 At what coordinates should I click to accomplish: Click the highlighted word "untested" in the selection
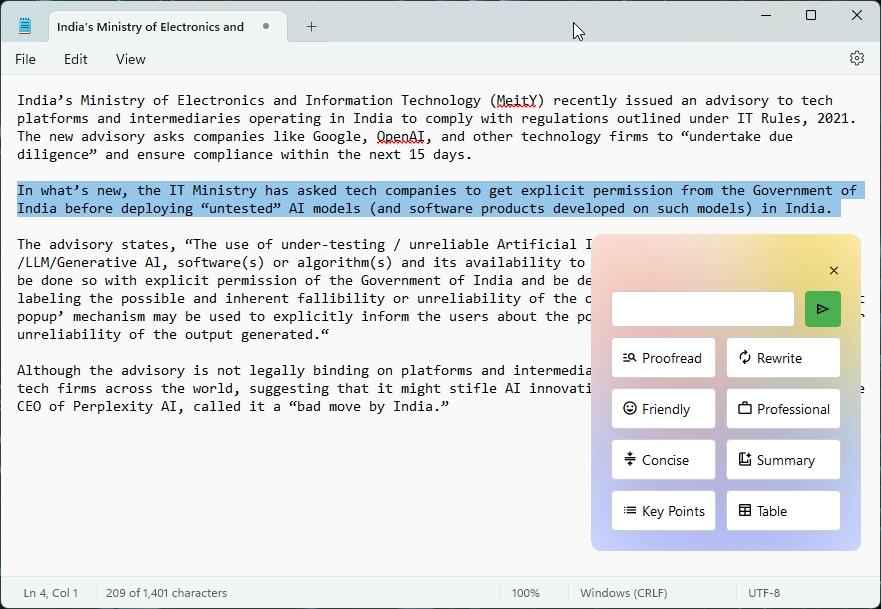point(241,208)
